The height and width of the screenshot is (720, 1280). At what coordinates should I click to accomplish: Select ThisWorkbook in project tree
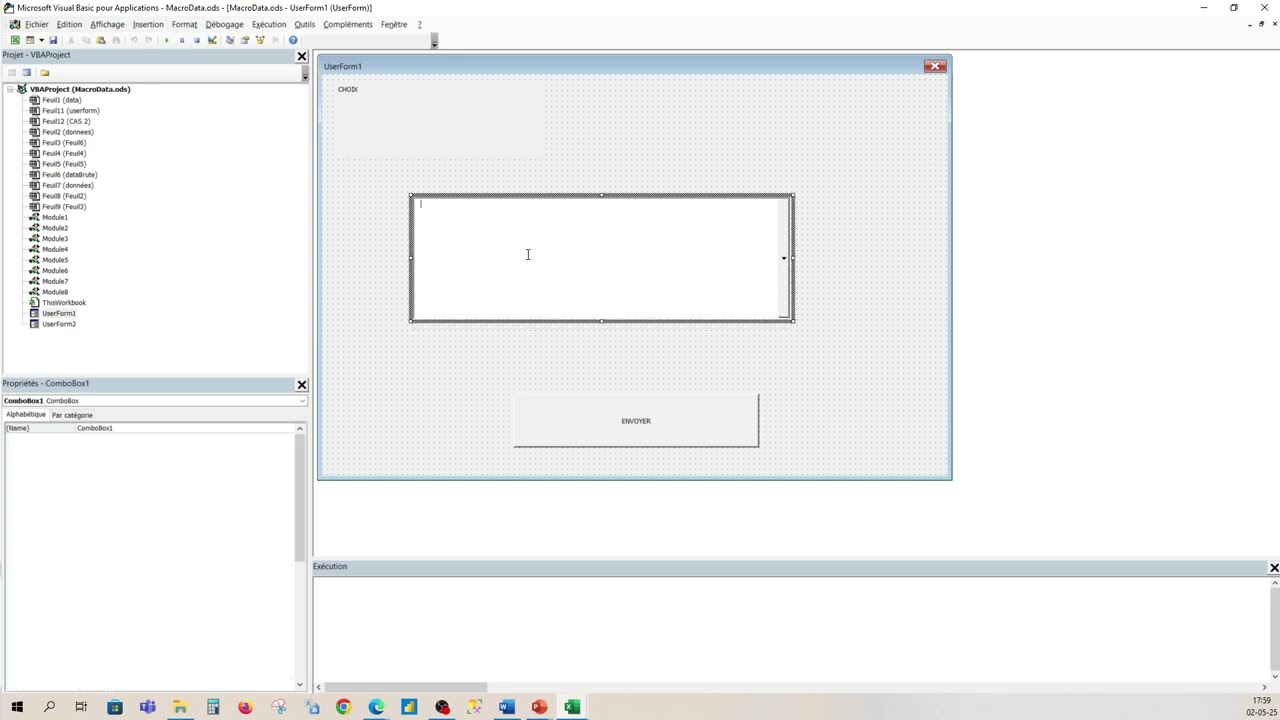coord(63,302)
